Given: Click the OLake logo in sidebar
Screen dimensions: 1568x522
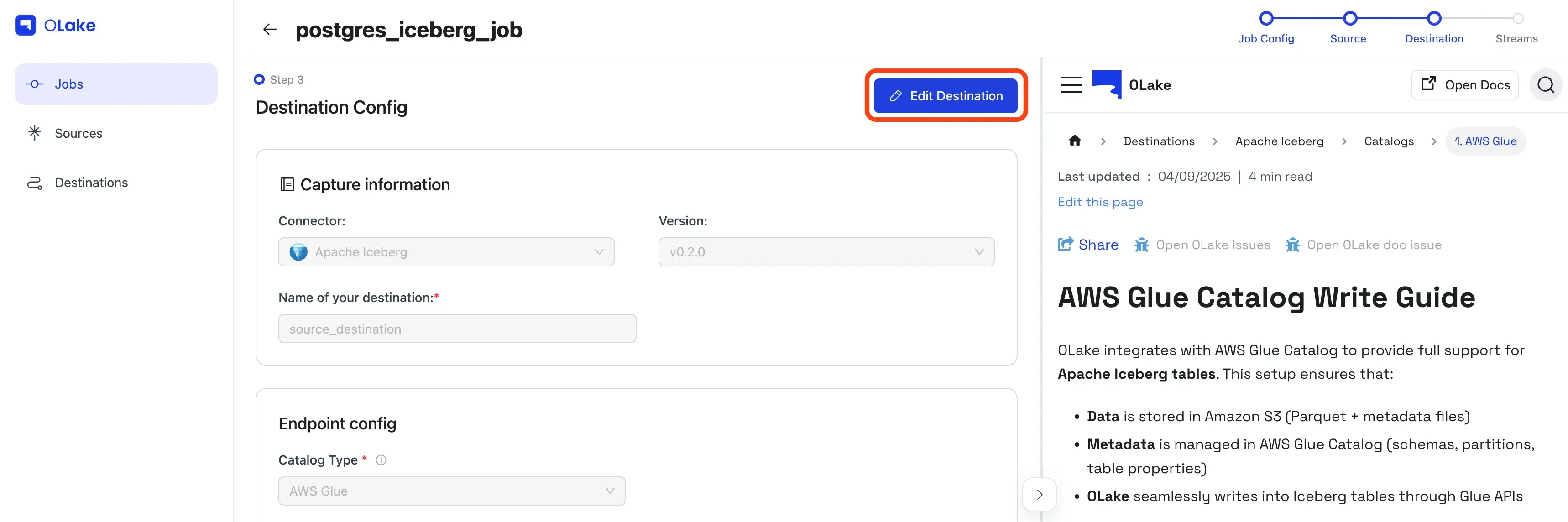Looking at the screenshot, I should (55, 25).
